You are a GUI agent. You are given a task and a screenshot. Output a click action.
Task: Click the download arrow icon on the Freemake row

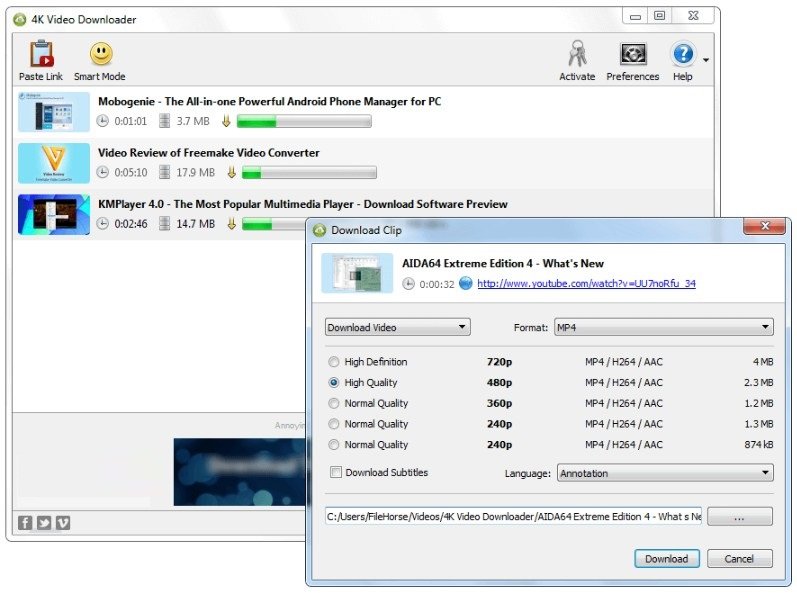tap(232, 172)
